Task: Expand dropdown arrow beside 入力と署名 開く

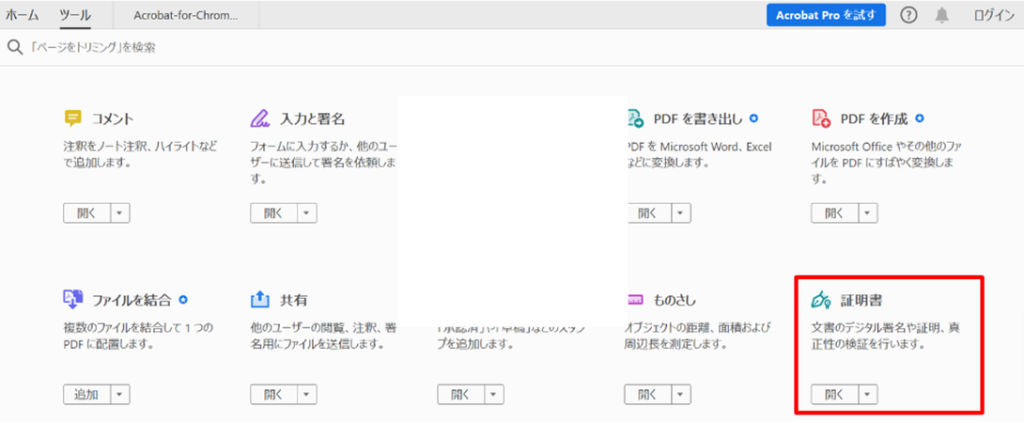Action: 308,213
